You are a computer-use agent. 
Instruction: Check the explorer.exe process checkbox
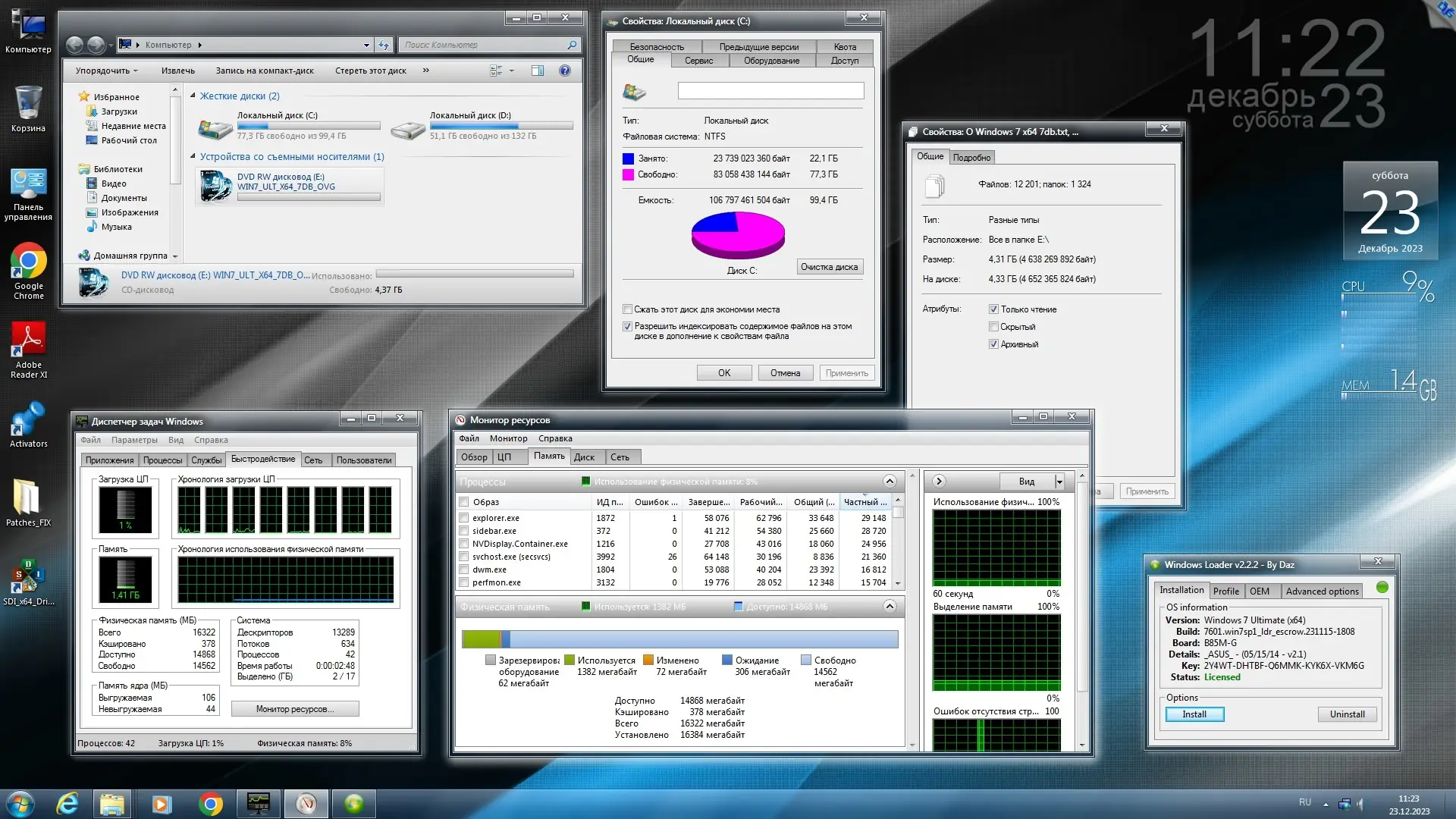(x=463, y=518)
